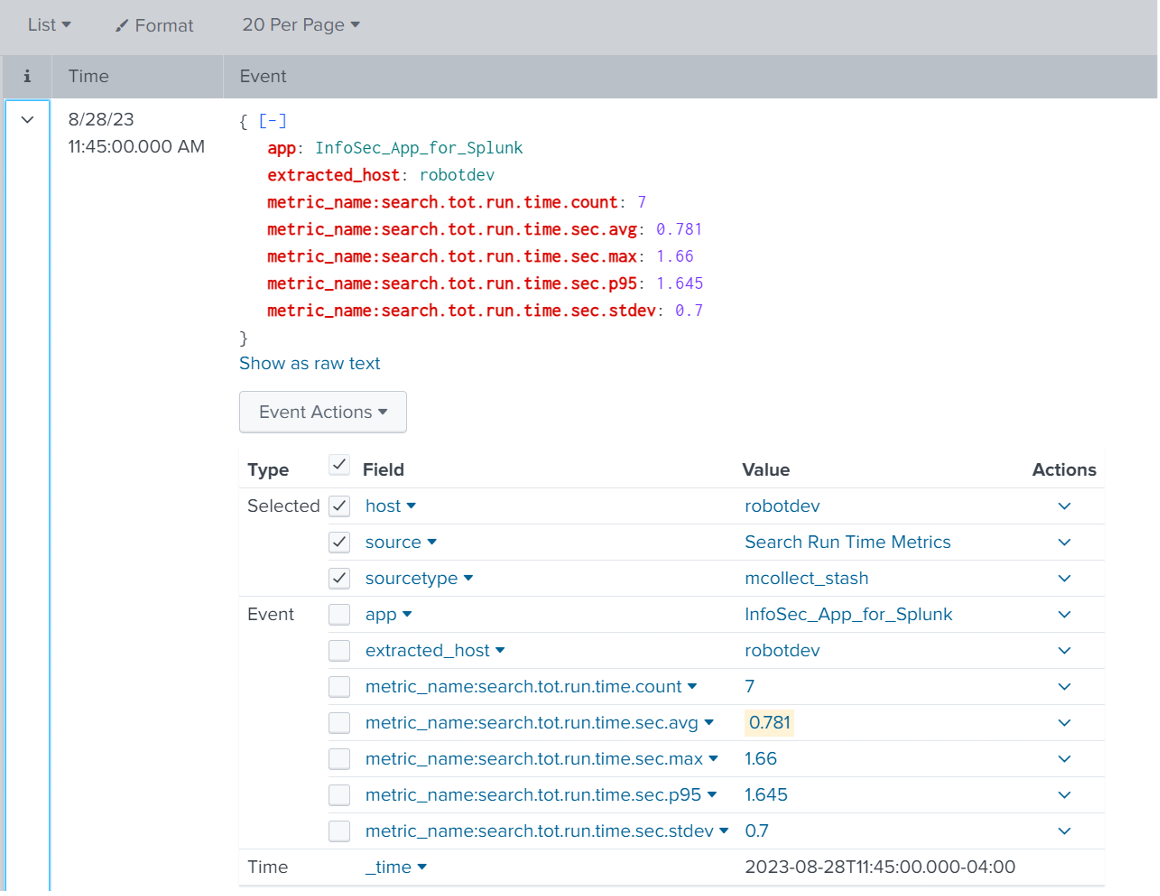Collapse JSON with the [-] toggle

(272, 121)
